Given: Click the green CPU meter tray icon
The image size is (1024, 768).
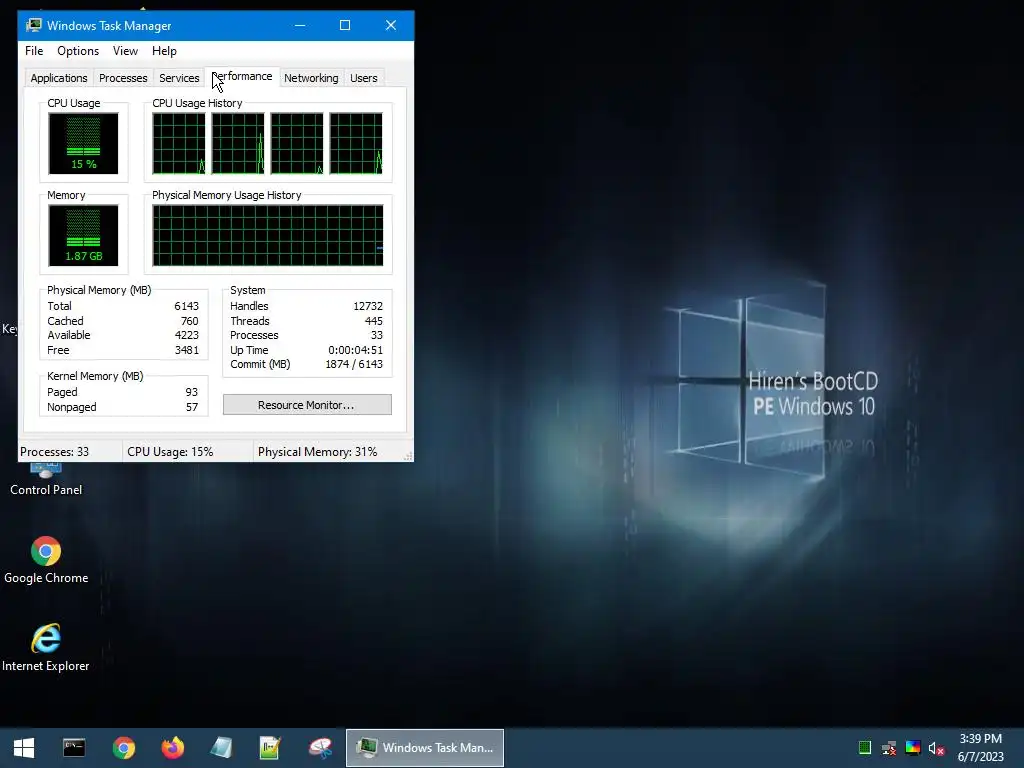Looking at the screenshot, I should click(x=865, y=748).
